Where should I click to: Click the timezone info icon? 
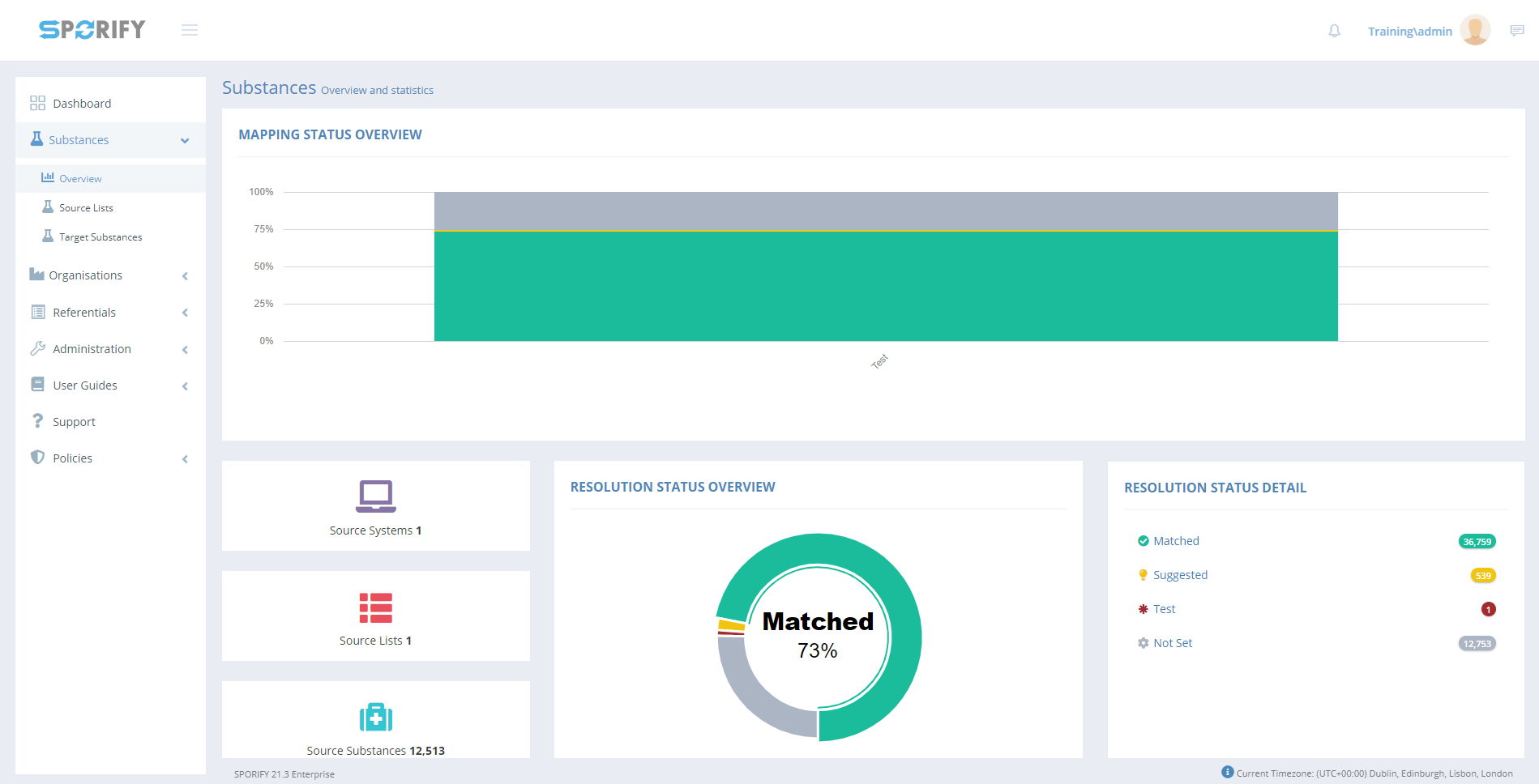[x=1227, y=772]
